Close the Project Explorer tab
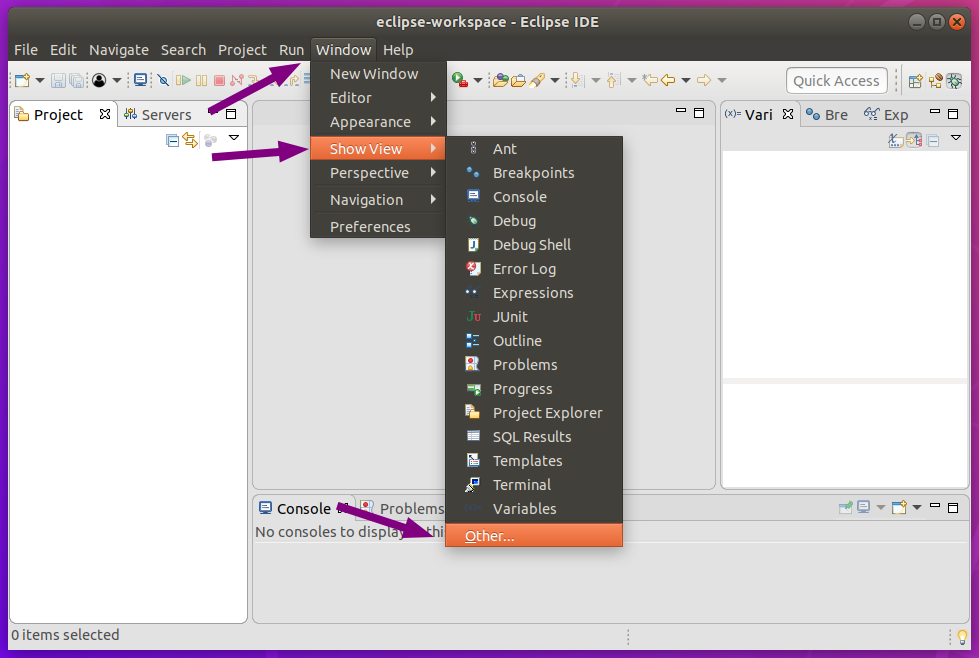The width and height of the screenshot is (979, 658). (105, 114)
